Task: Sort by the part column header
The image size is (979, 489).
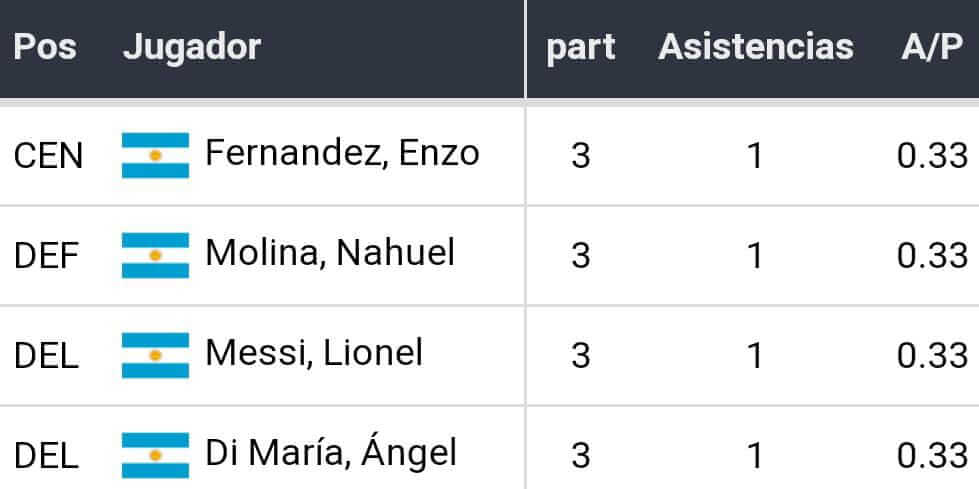Action: coord(581,47)
